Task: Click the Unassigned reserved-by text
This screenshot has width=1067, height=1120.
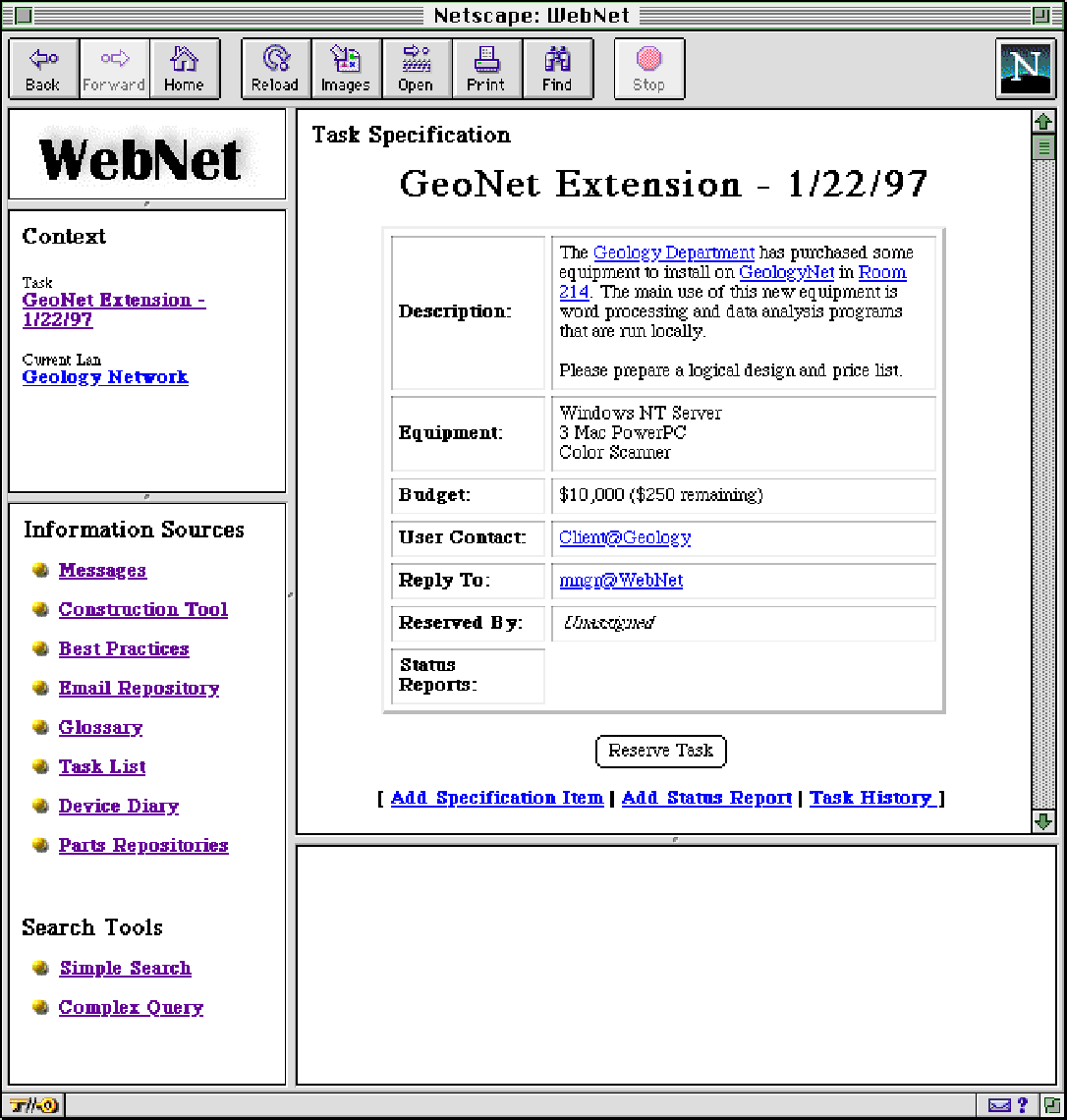Action: [x=609, y=623]
